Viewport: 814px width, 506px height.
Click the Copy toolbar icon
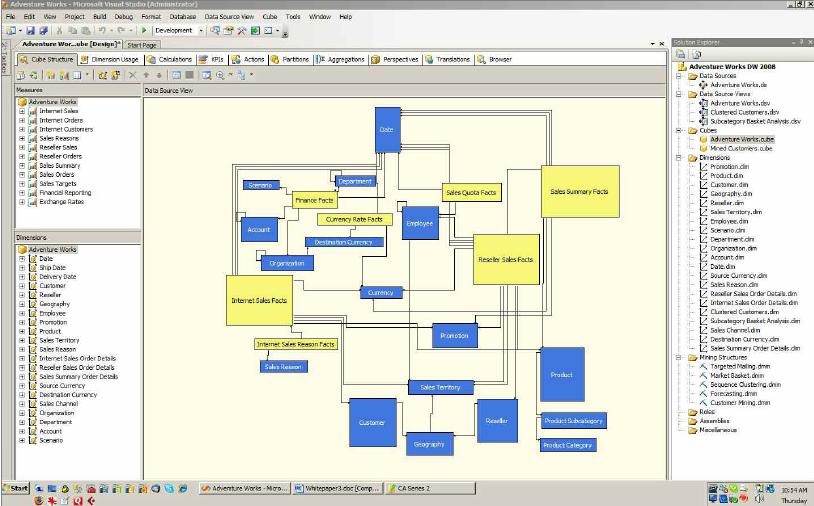click(73, 31)
